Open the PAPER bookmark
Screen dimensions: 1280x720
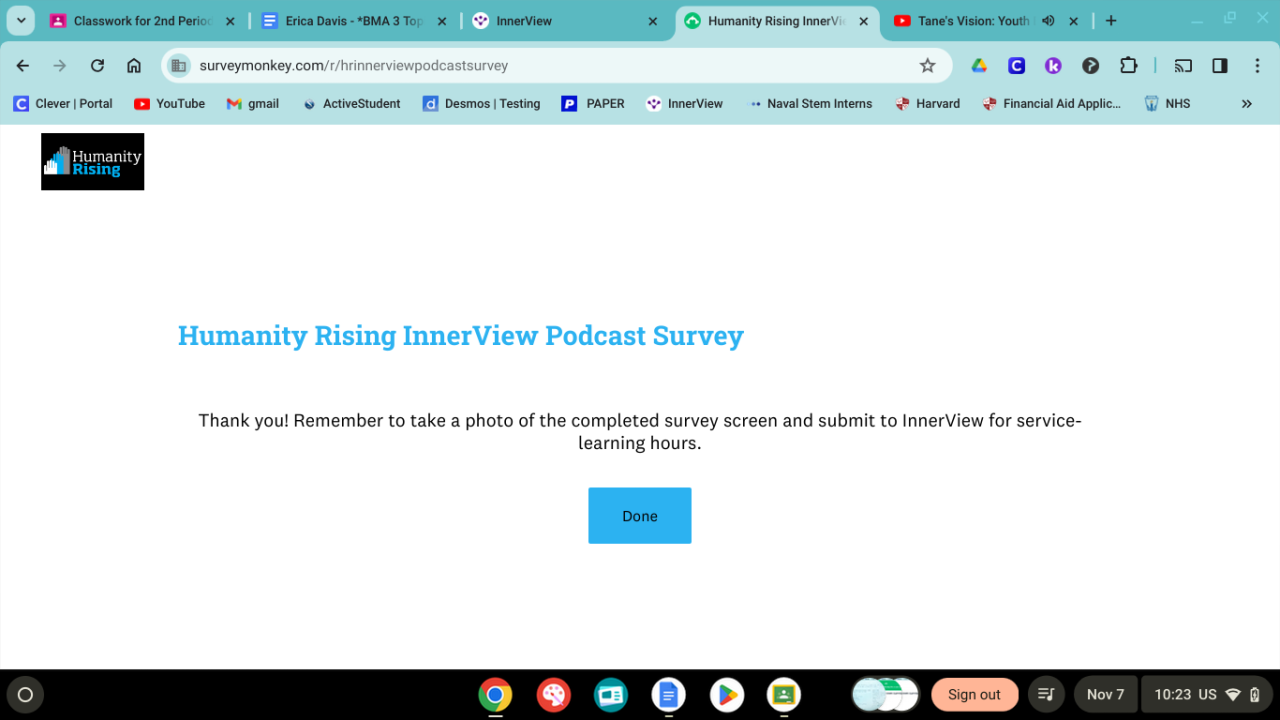(593, 104)
